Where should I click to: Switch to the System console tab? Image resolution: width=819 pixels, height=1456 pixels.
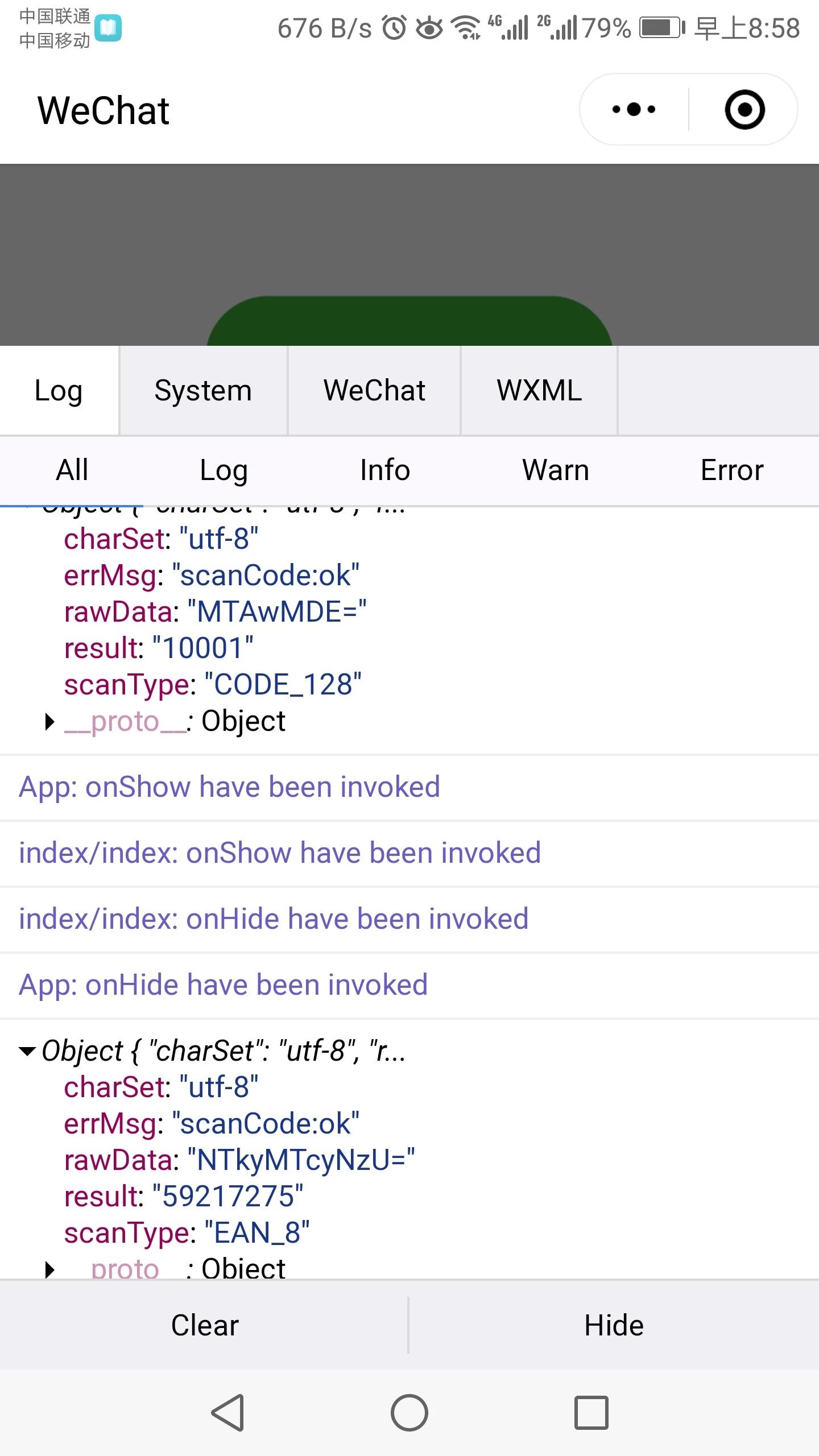coord(203,391)
